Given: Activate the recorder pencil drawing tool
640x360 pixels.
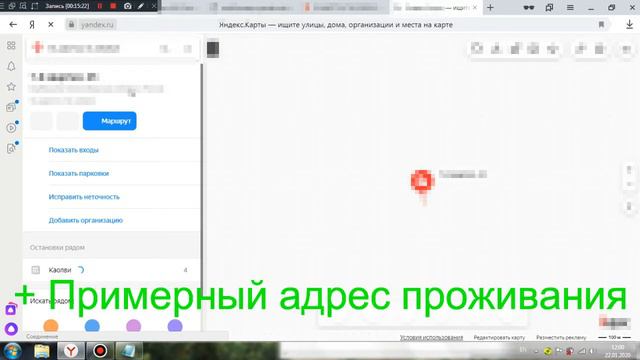Looking at the screenshot, I should coord(141,6).
